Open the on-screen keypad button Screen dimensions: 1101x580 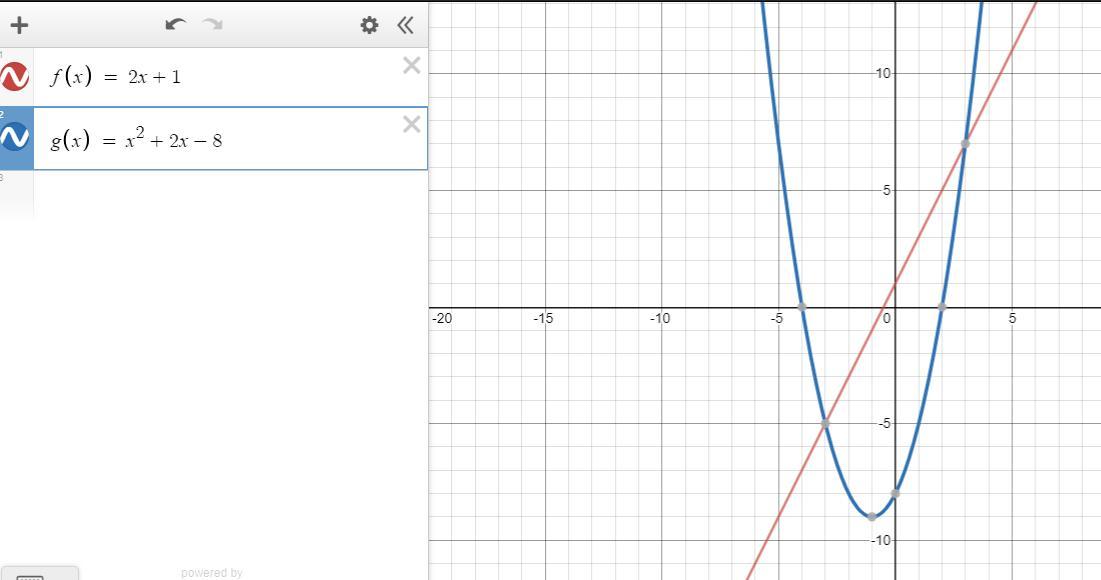39,574
